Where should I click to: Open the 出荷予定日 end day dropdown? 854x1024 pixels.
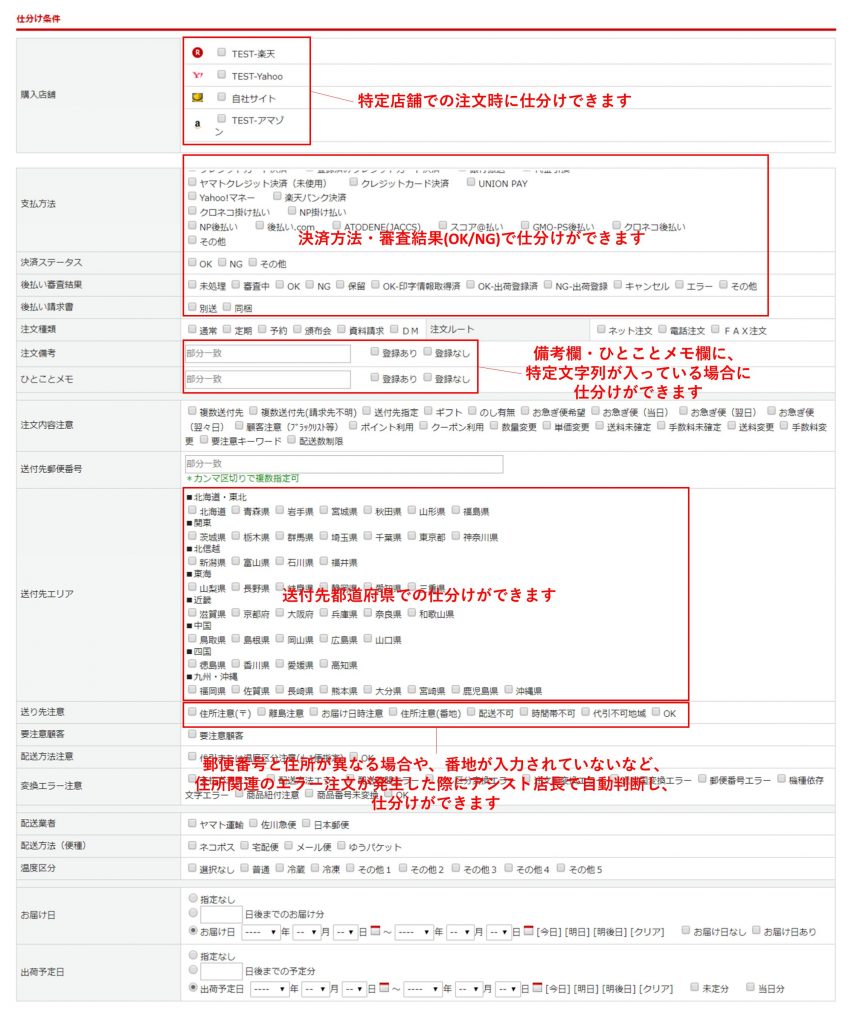coord(508,989)
